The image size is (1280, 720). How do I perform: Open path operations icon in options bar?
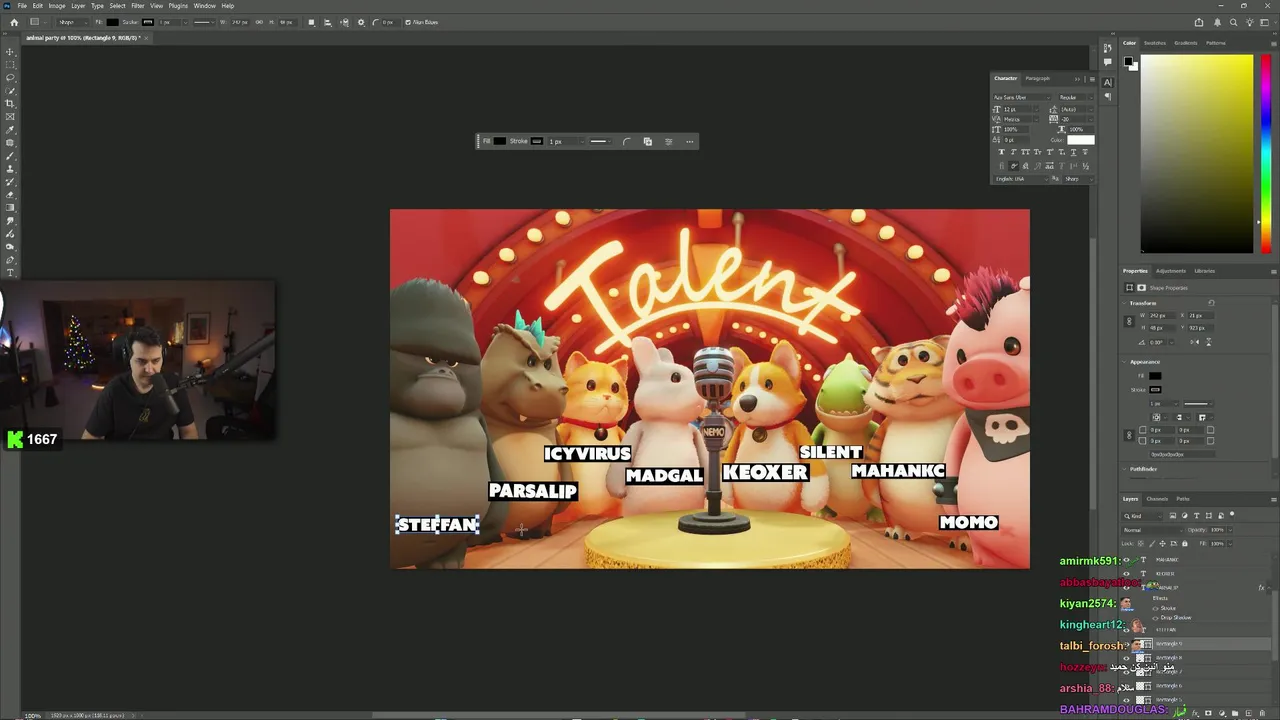pyautogui.click(x=311, y=22)
